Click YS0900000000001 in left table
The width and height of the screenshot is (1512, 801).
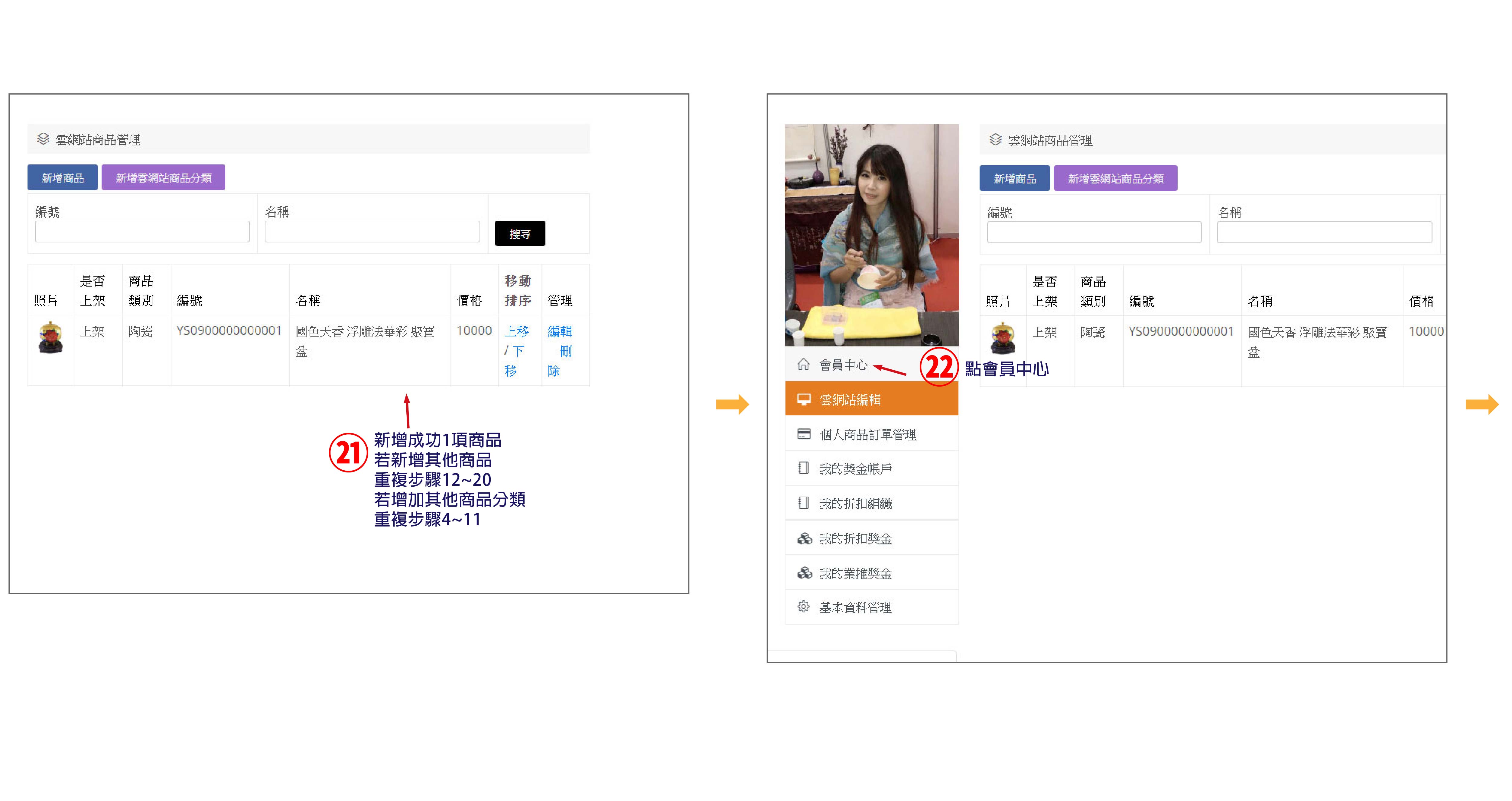[229, 330]
